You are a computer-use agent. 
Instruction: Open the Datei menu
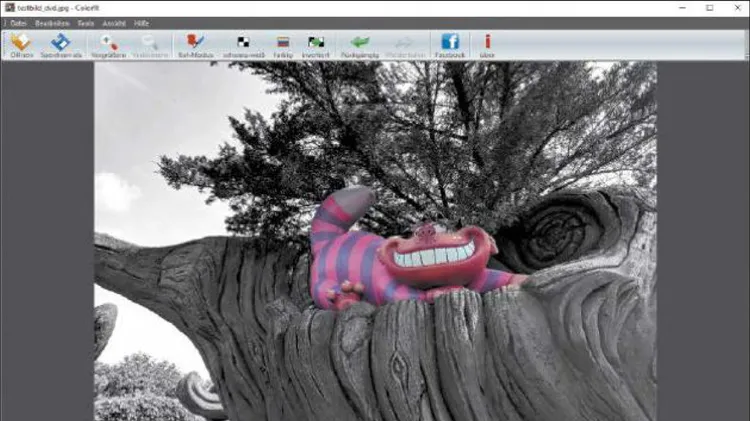click(19, 23)
